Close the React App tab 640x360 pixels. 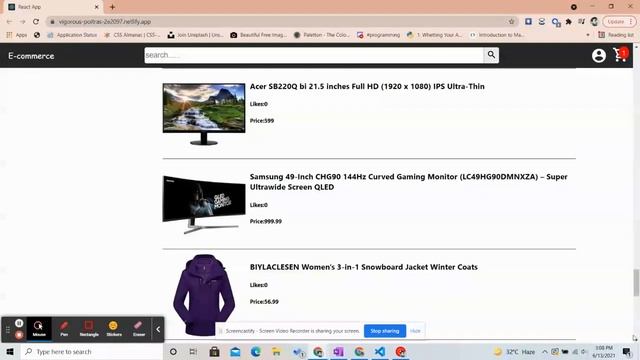click(97, 7)
